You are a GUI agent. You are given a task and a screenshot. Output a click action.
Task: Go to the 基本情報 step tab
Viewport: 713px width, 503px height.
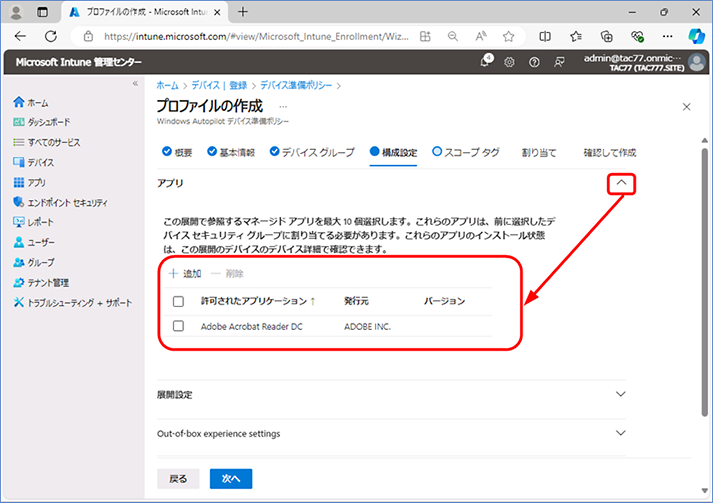(231, 152)
